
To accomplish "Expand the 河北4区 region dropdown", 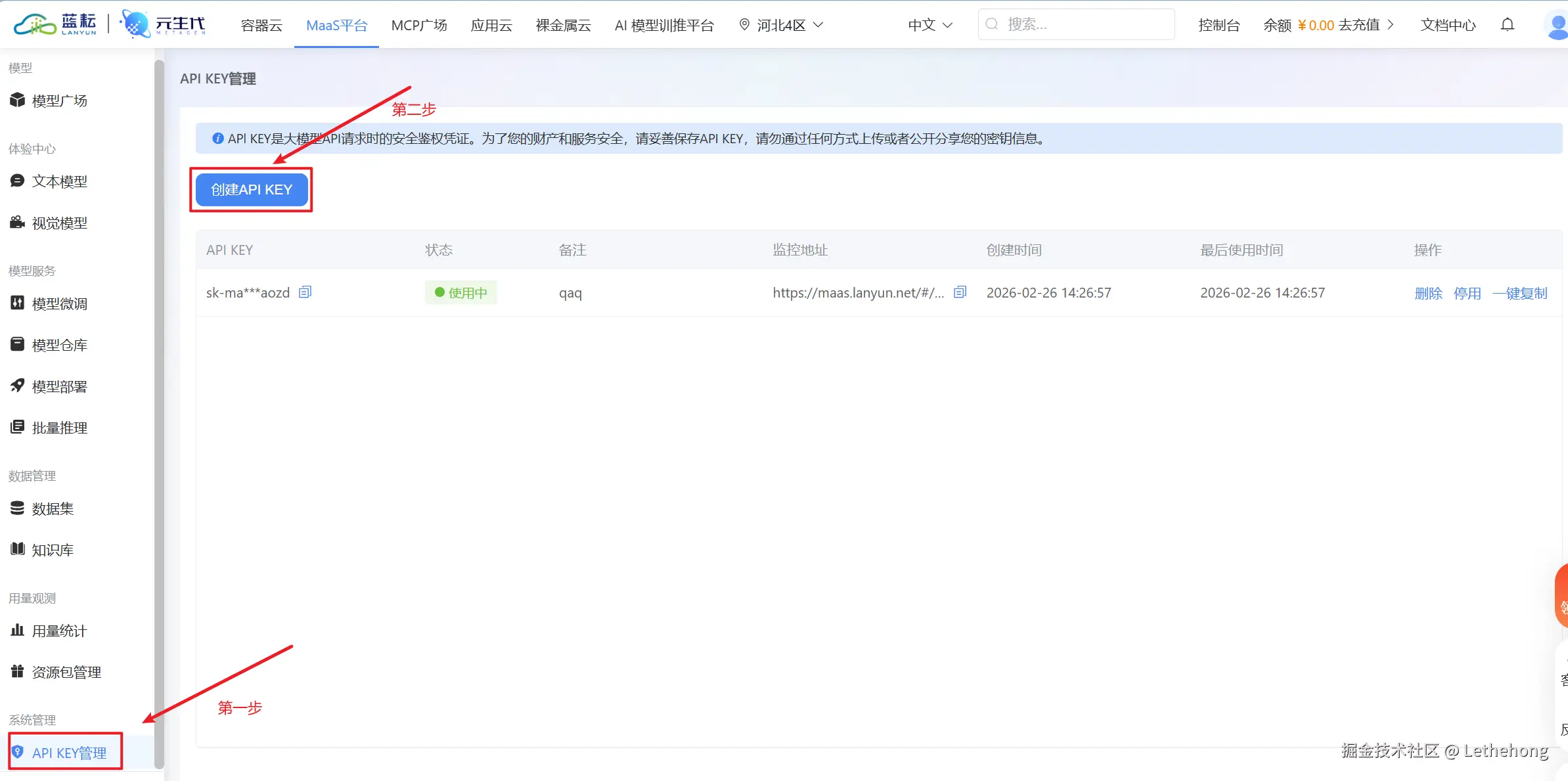I will click(x=781, y=25).
